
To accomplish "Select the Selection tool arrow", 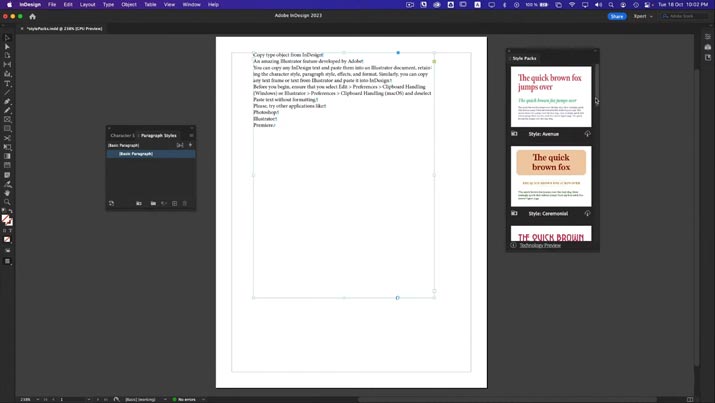I will (7, 38).
